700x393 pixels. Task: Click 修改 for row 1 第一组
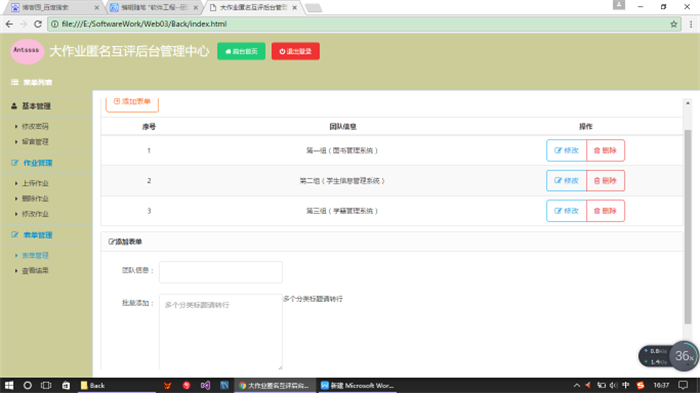(x=566, y=151)
